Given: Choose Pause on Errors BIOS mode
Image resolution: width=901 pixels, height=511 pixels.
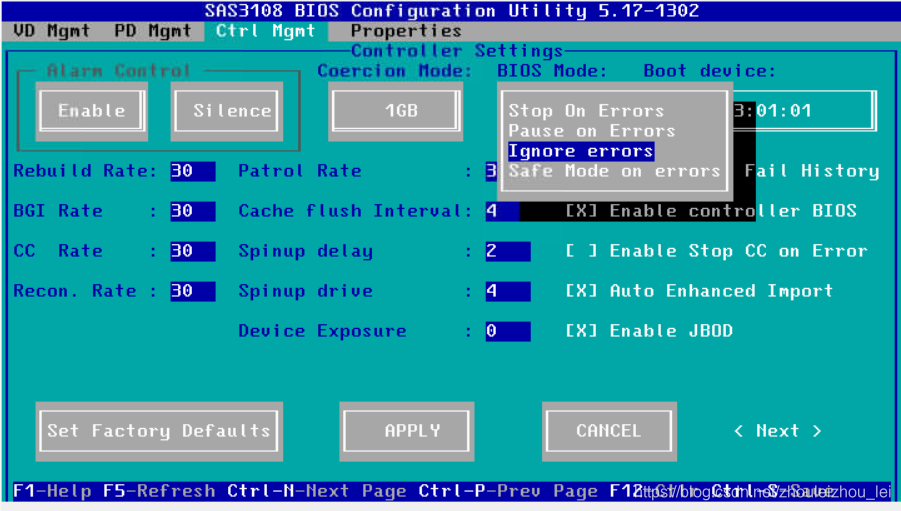Looking at the screenshot, I should [x=592, y=130].
